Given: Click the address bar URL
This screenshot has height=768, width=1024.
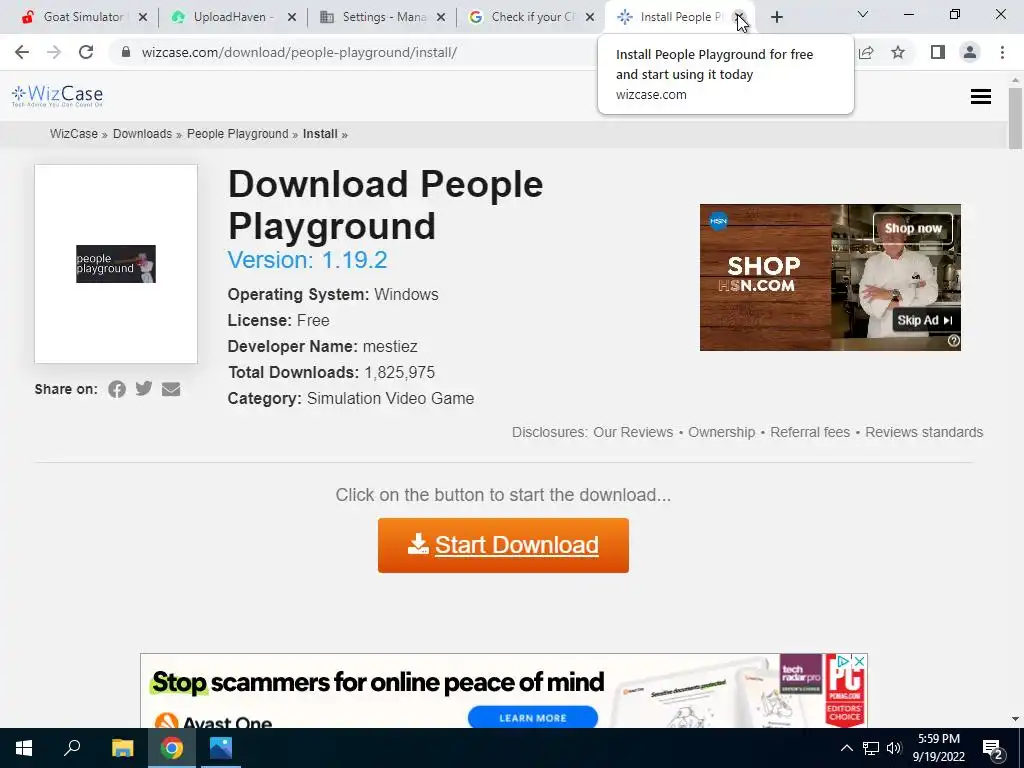Looking at the screenshot, I should point(299,52).
